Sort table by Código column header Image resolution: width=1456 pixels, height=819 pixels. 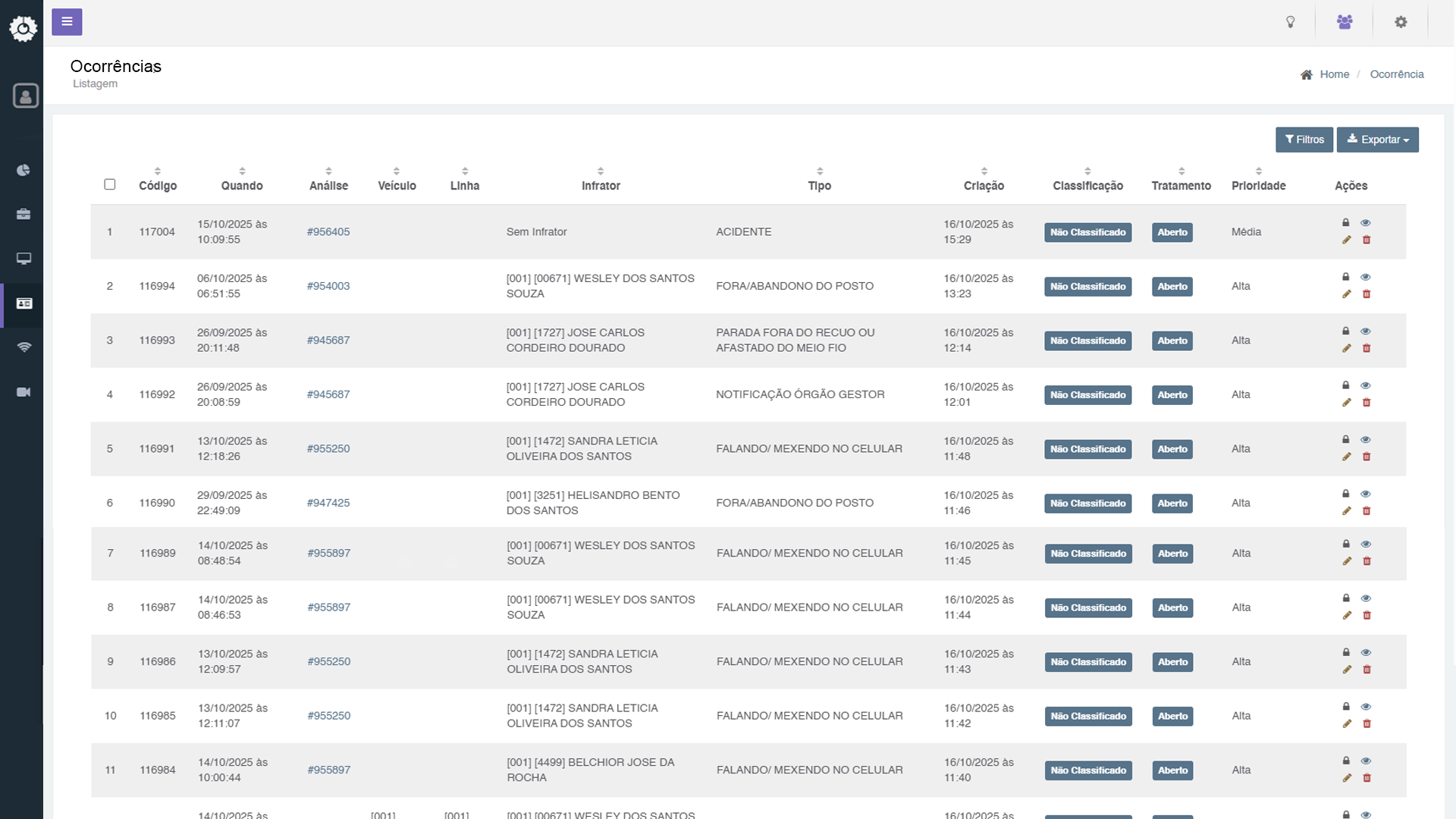[x=158, y=185]
